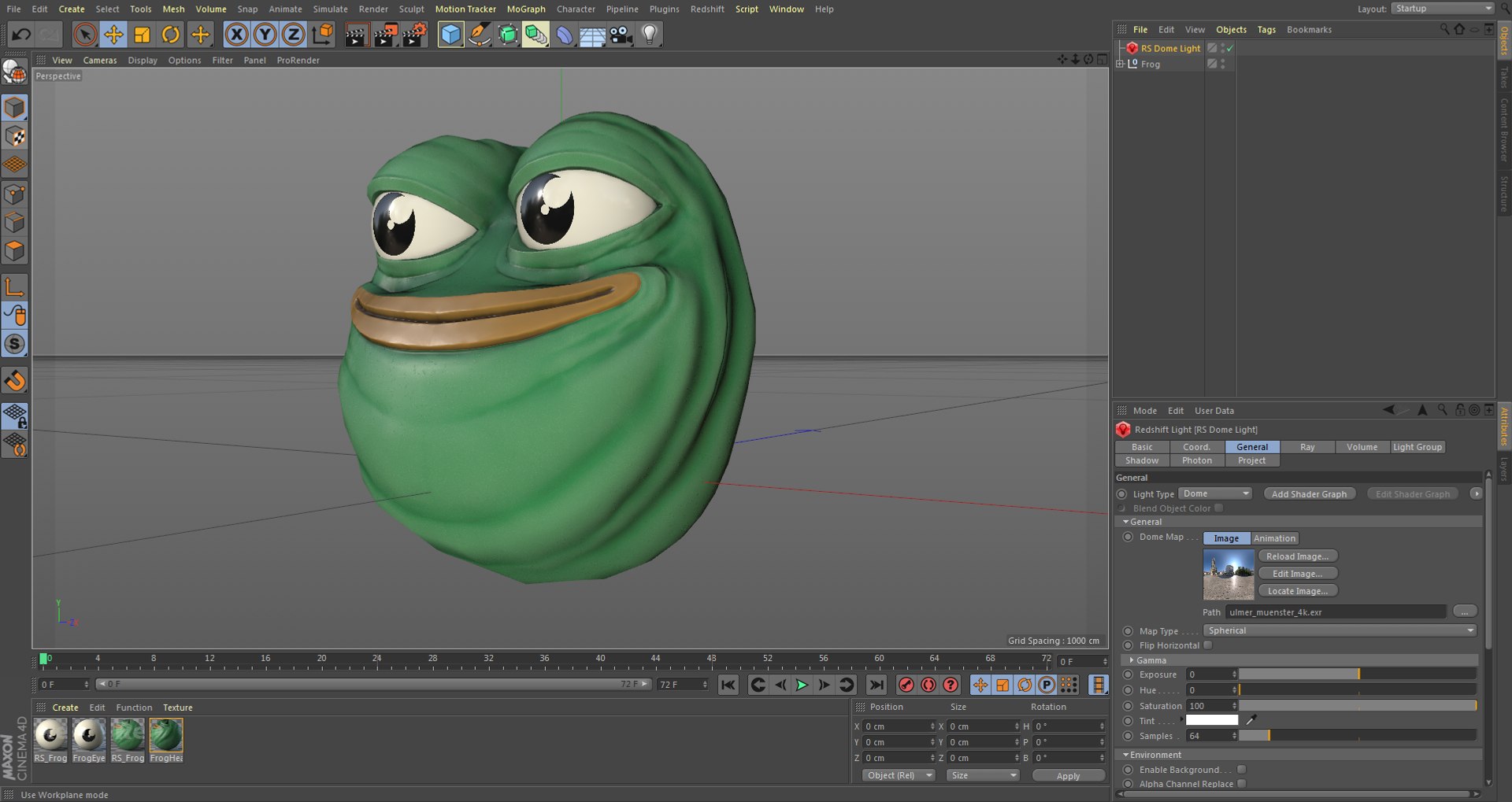Open the spline Pen tool
The height and width of the screenshot is (802, 1512).
click(x=479, y=35)
